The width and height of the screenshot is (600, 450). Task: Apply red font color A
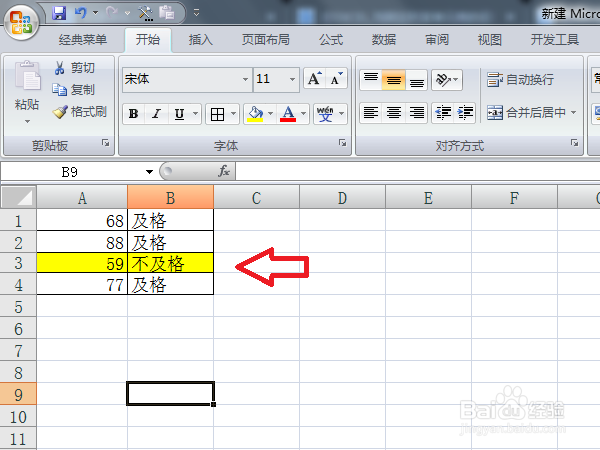tap(288, 114)
